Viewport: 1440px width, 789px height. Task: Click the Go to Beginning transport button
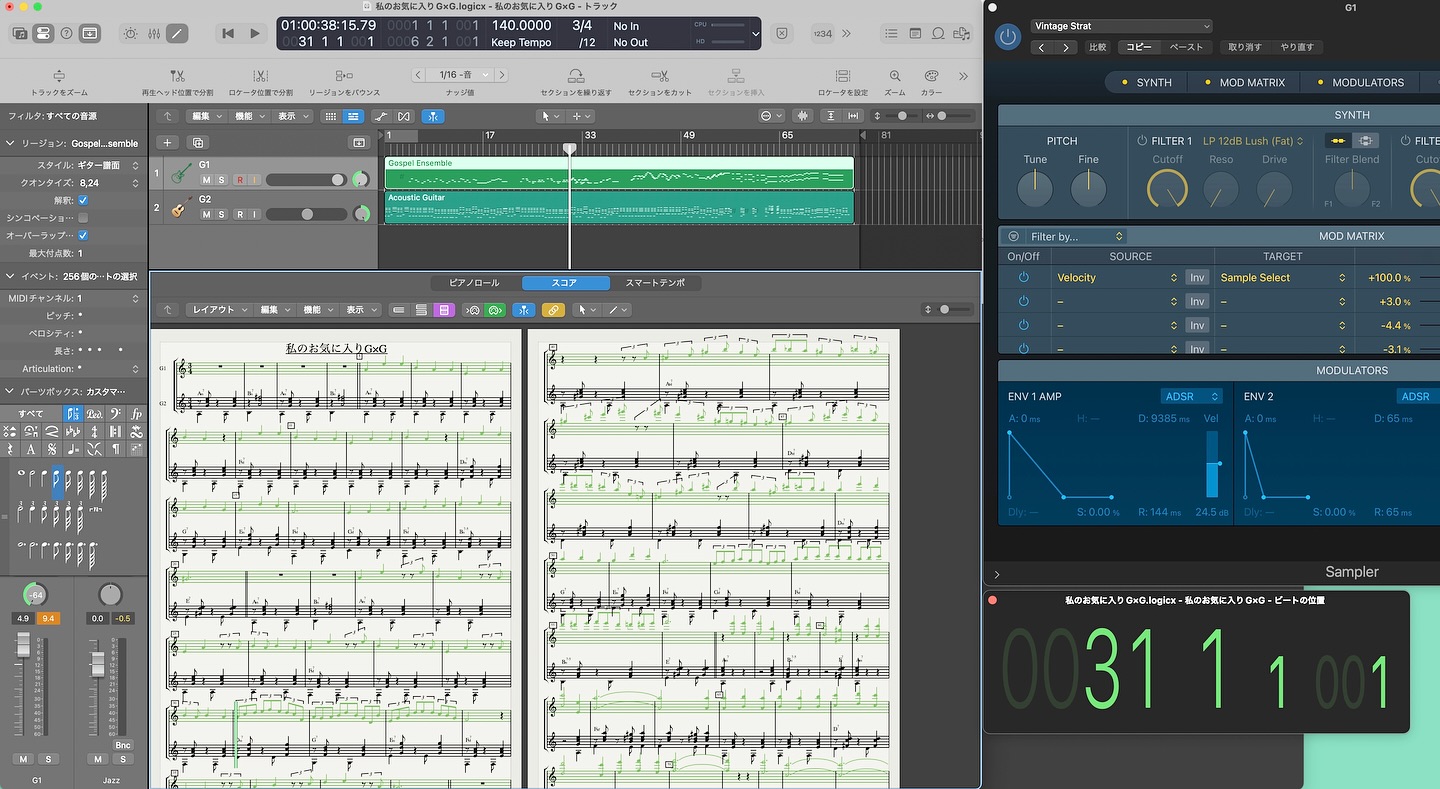(x=228, y=33)
